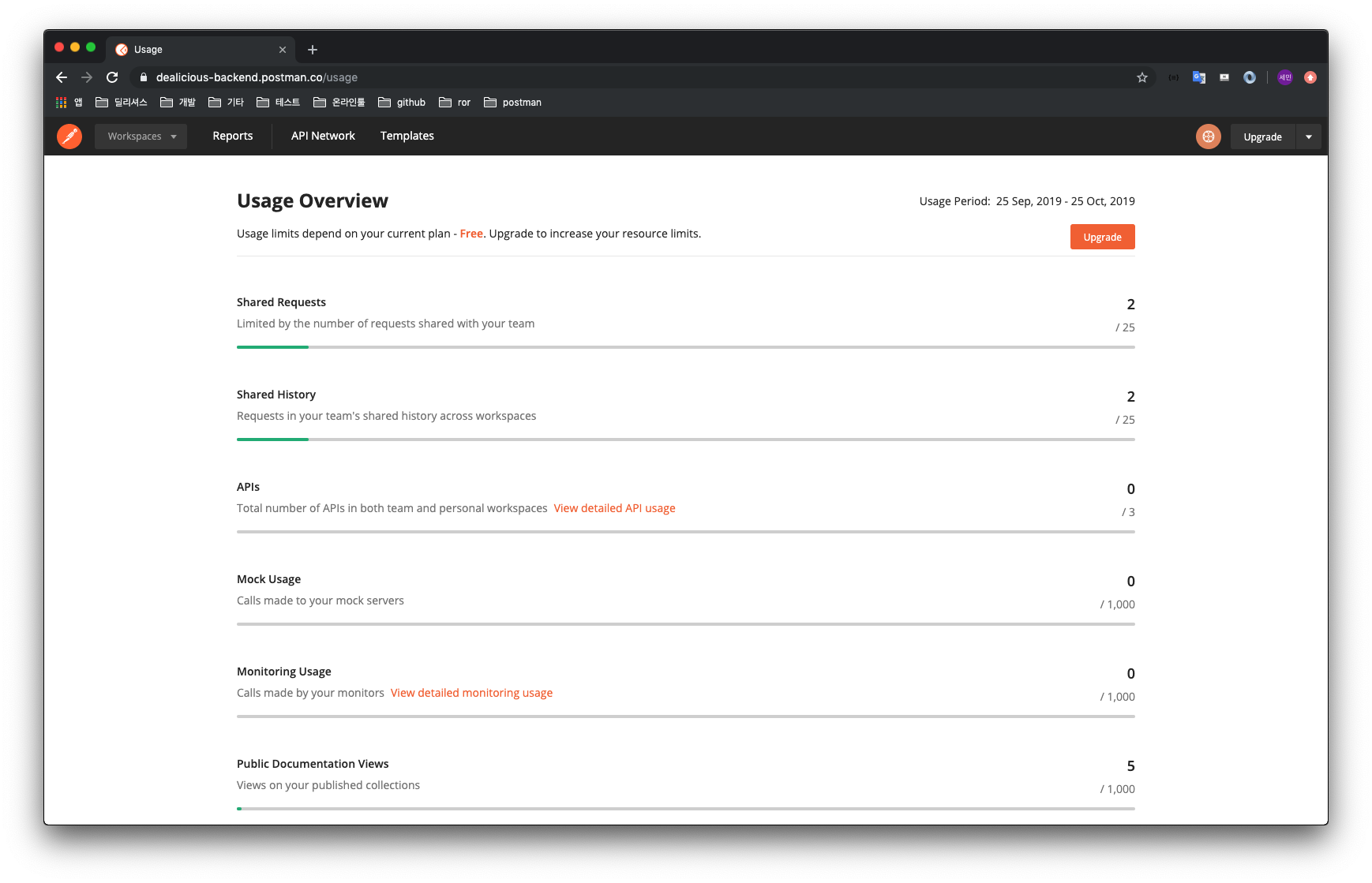
Task: Open the team settings gear icon
Action: click(1208, 136)
